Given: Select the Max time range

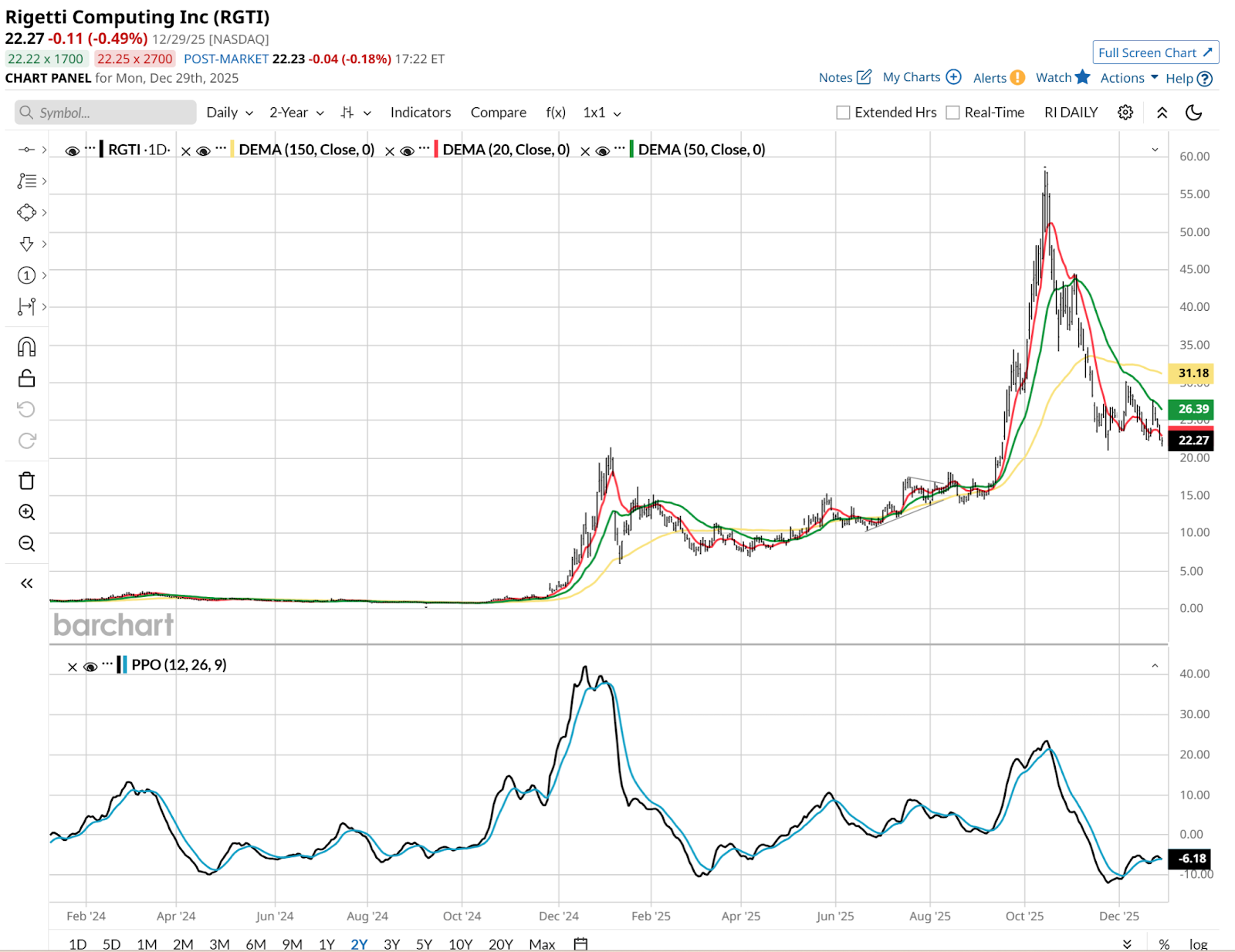Looking at the screenshot, I should tap(542, 944).
